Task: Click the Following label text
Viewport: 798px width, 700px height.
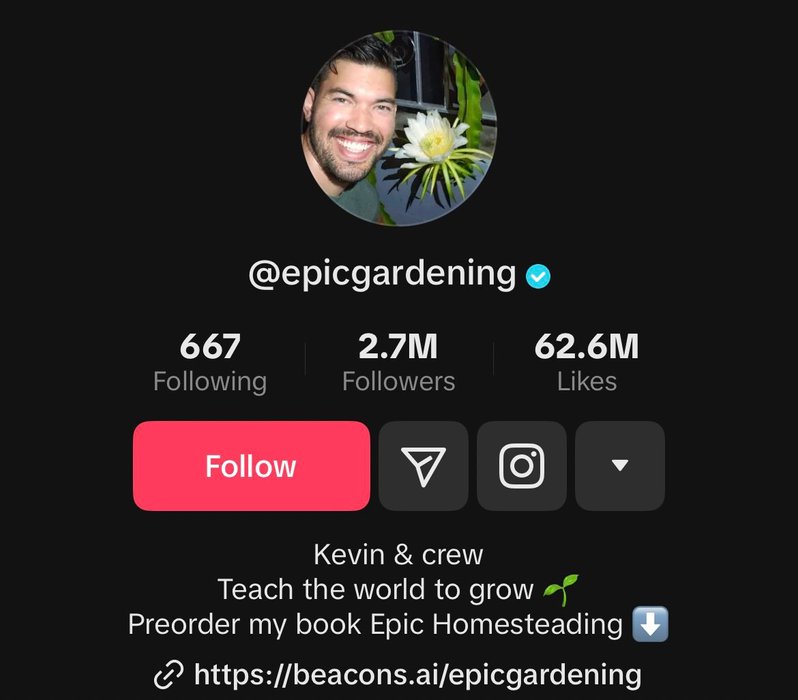Action: point(210,382)
